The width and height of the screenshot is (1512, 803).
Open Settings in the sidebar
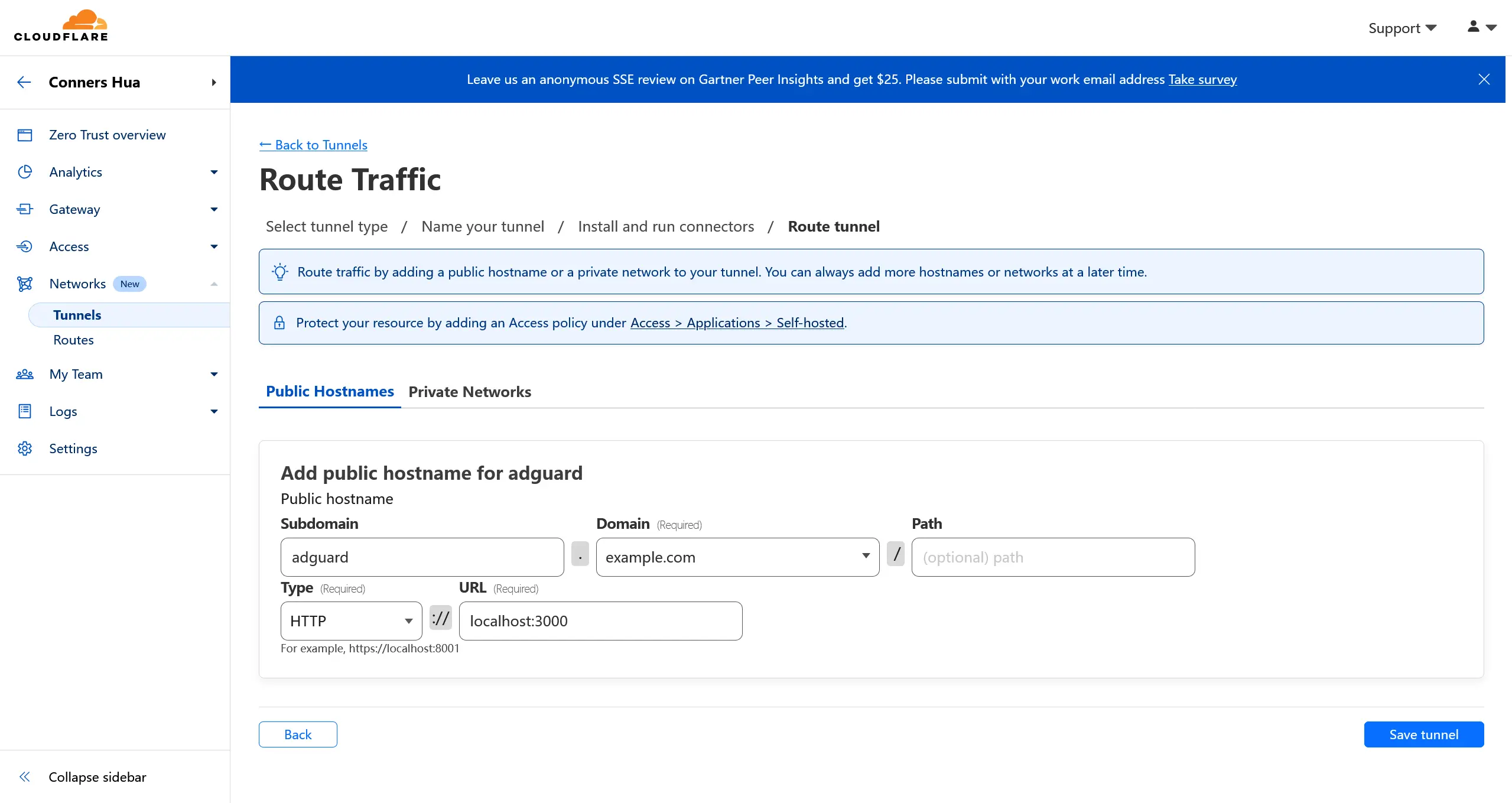[73, 448]
